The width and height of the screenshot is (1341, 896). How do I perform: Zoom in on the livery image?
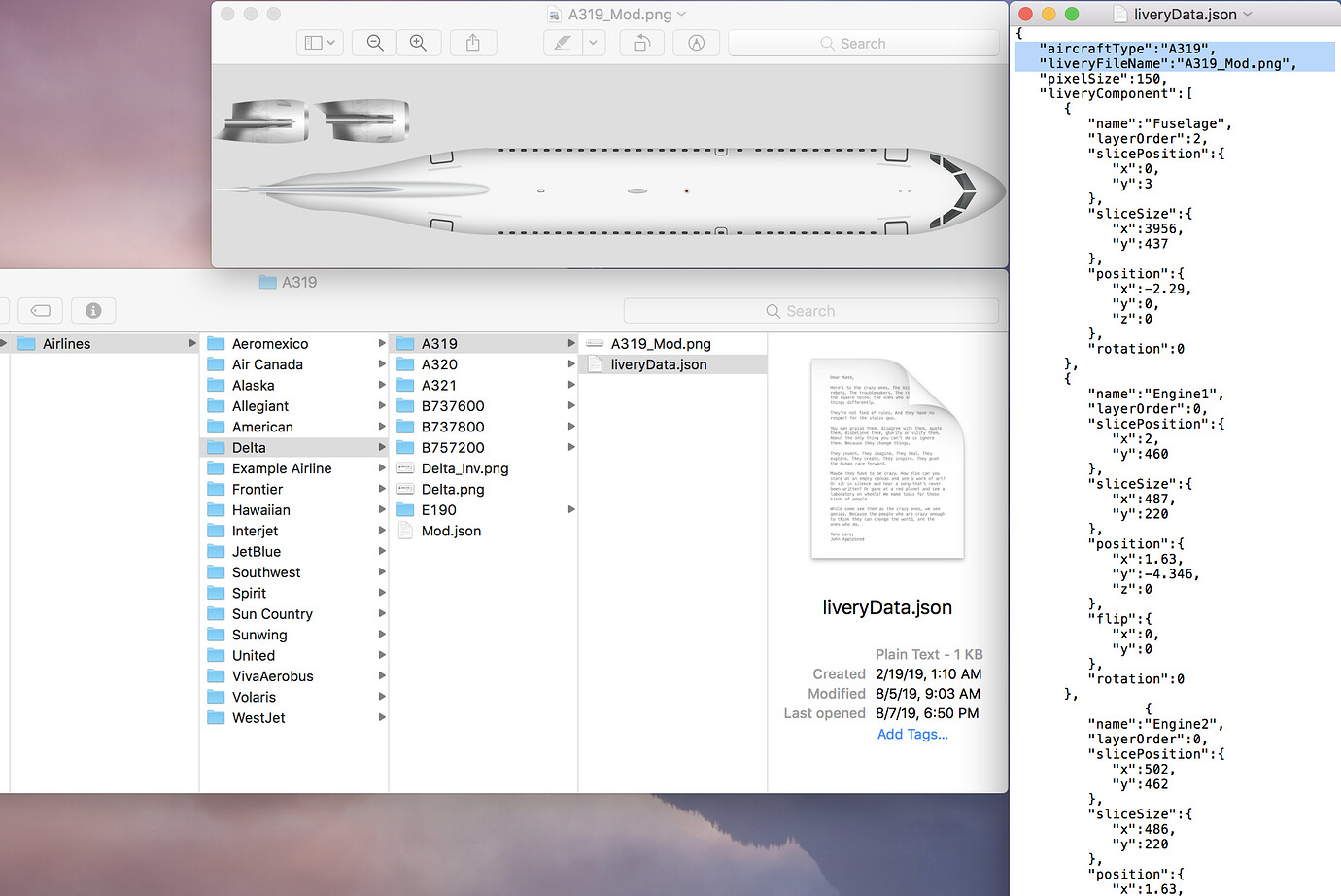419,43
